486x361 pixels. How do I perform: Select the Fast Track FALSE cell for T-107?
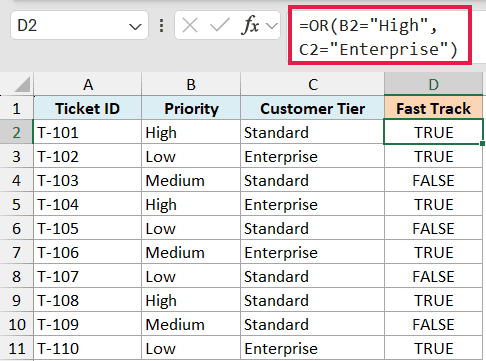click(x=433, y=276)
